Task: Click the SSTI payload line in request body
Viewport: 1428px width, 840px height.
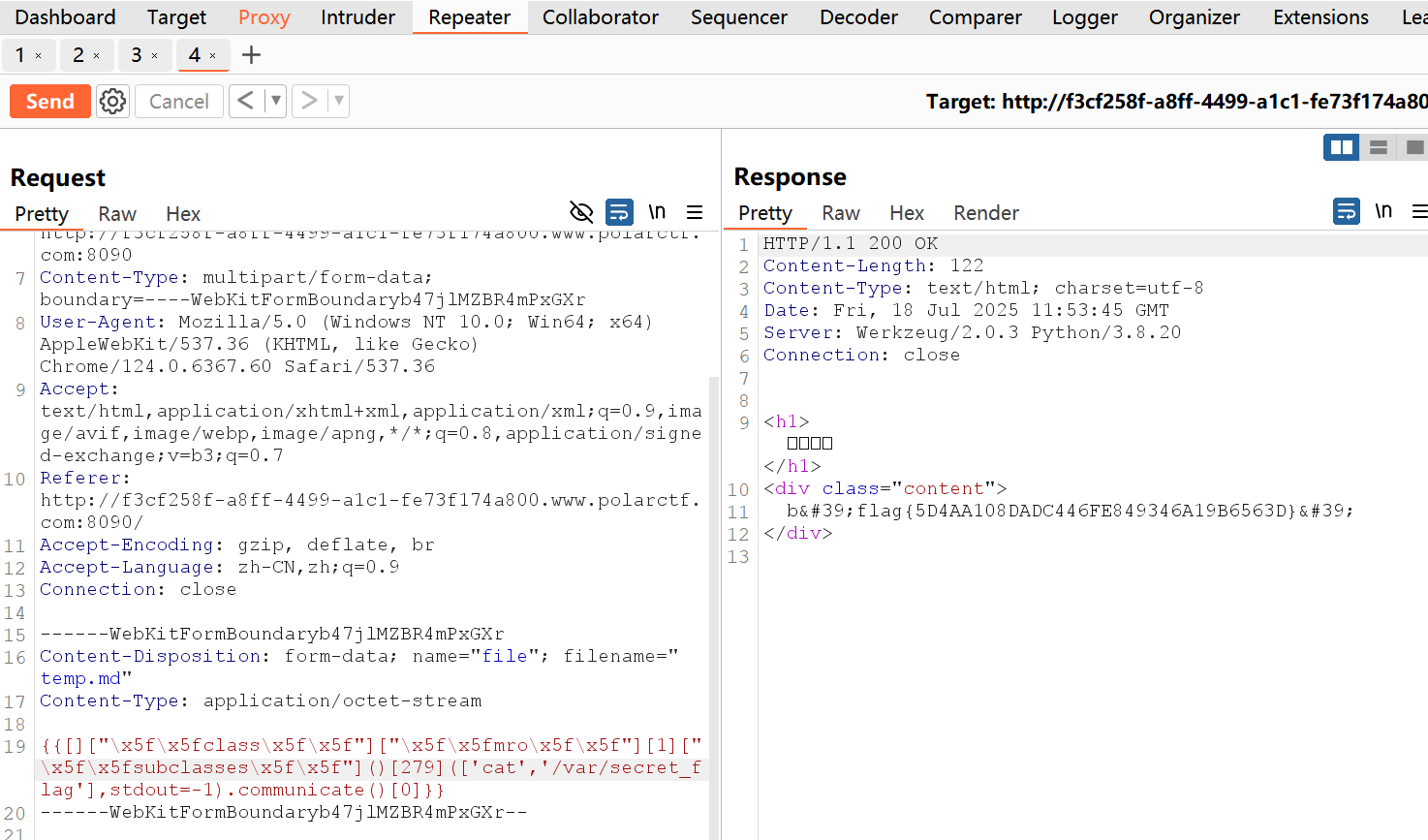Action: tap(371, 767)
